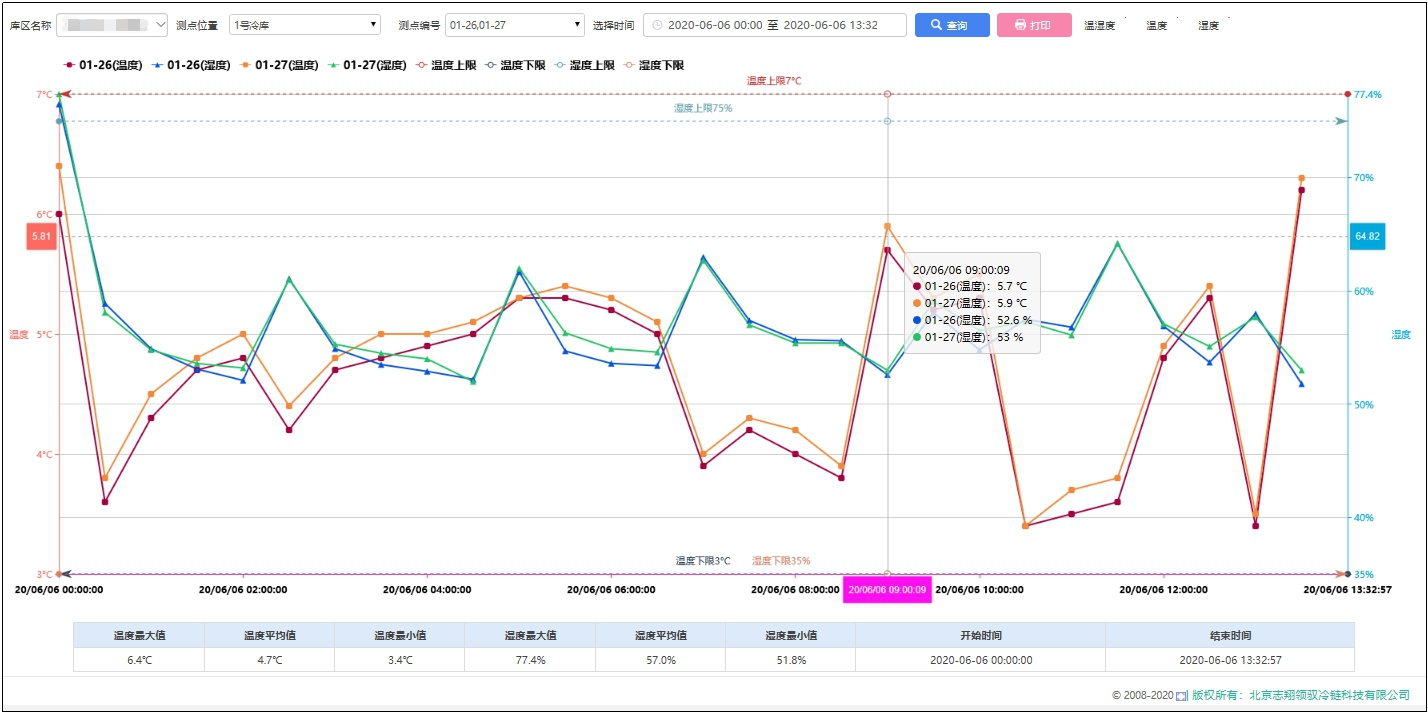Select the 温度 view tab

point(1156,26)
